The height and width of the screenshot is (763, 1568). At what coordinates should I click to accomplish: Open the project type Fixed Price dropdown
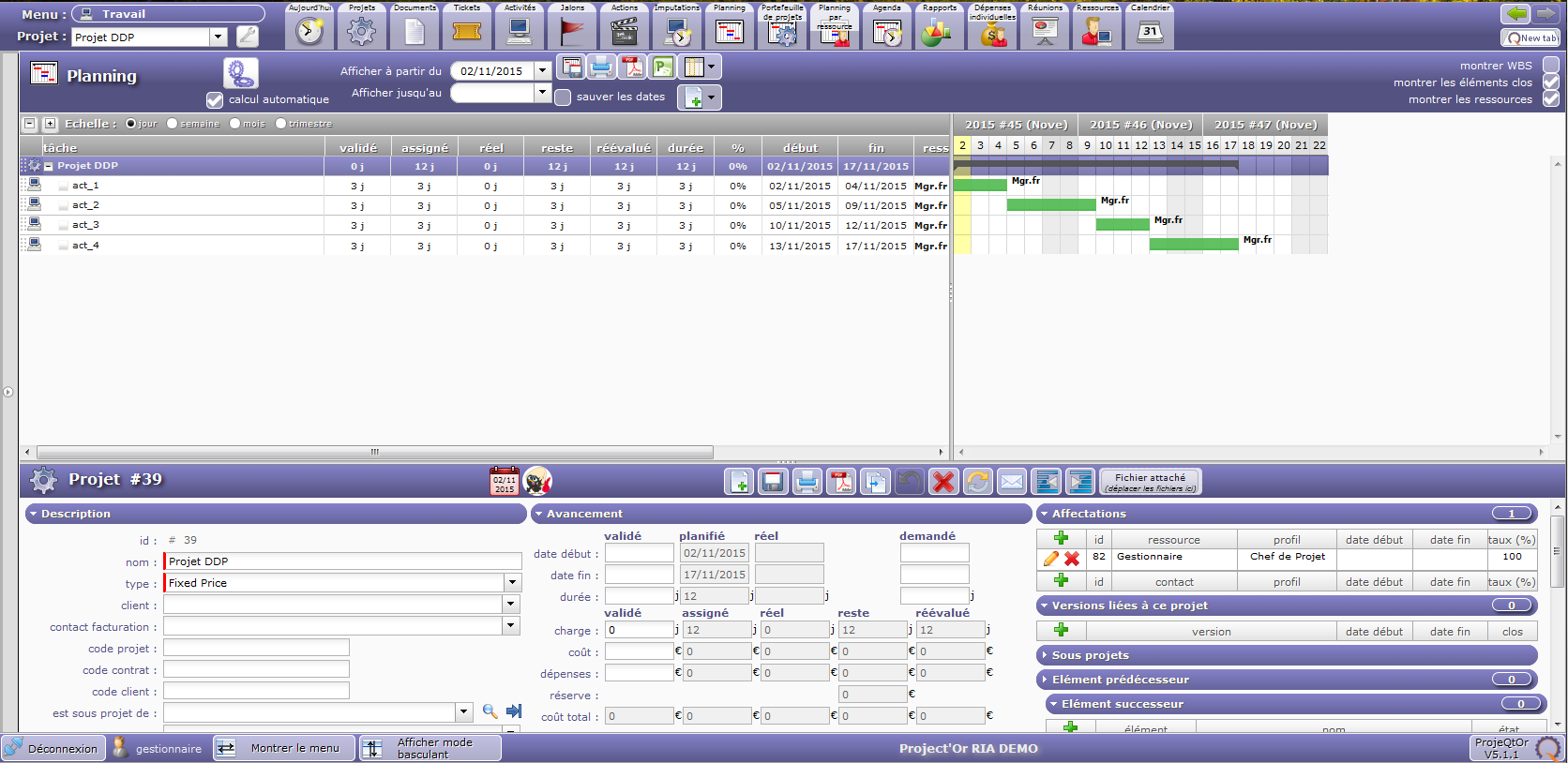click(x=512, y=583)
